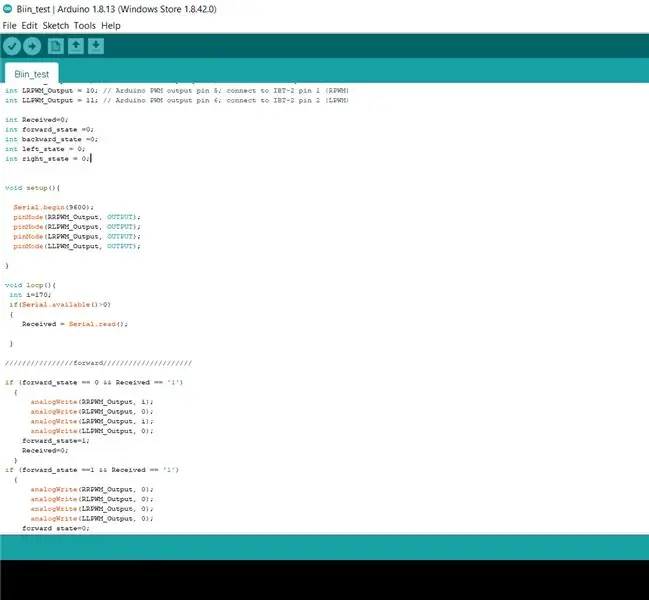The height and width of the screenshot is (600, 649).
Task: Click the 'int right_state = 0;' line
Action: 47,158
